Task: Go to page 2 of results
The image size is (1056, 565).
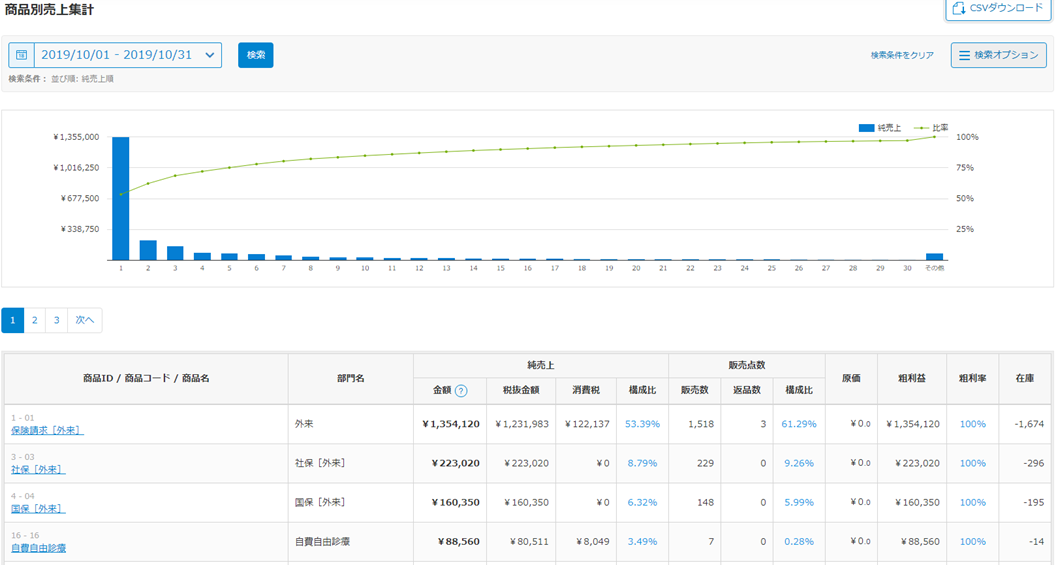Action: 35,320
